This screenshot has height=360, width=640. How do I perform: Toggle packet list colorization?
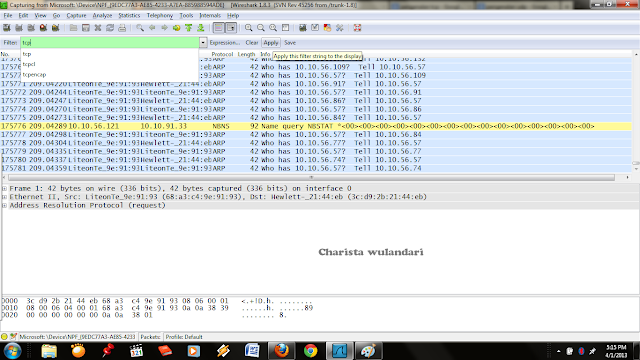[x=218, y=28]
